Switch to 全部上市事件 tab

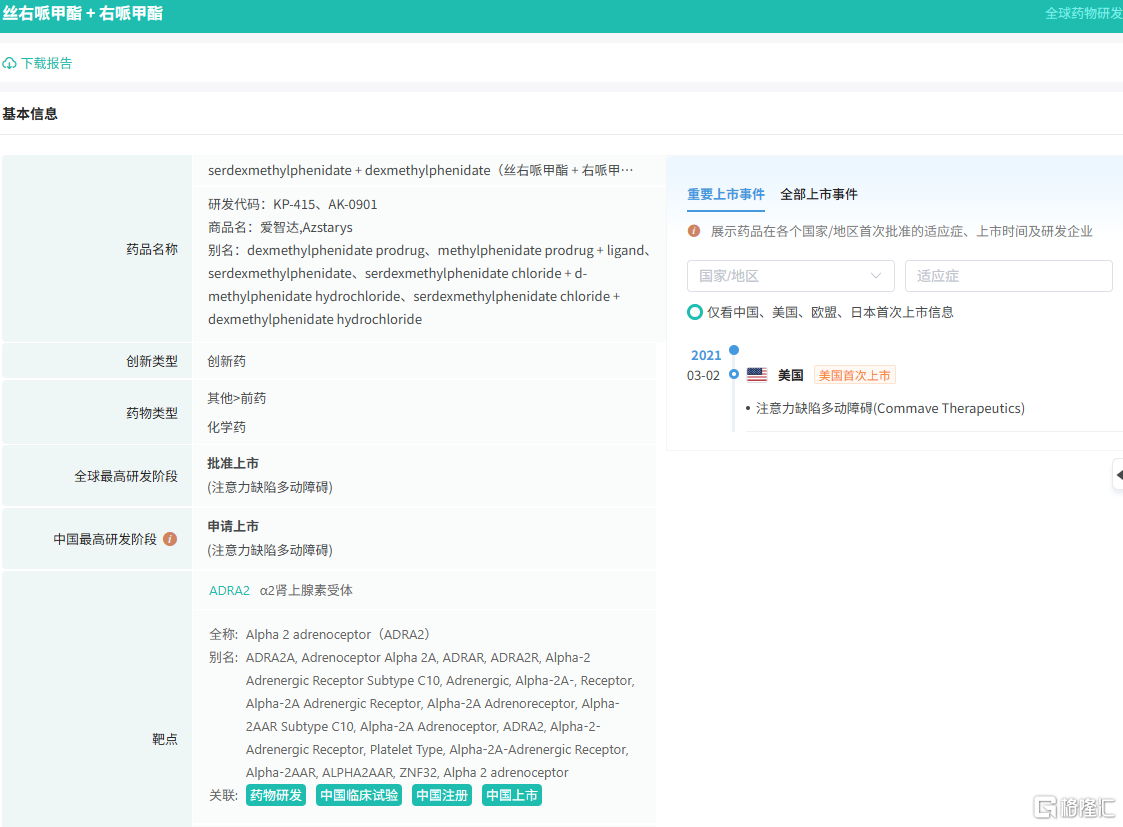click(x=819, y=194)
